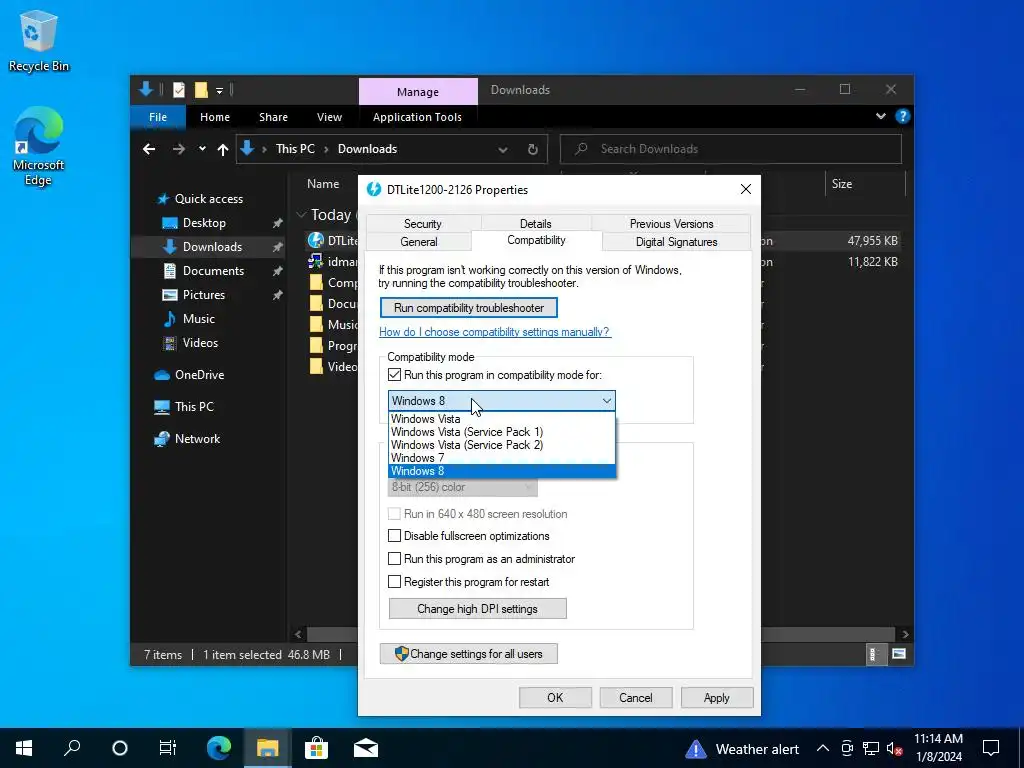The image size is (1024, 768).
Task: Open Cortana circle on taskbar
Action: pos(120,748)
